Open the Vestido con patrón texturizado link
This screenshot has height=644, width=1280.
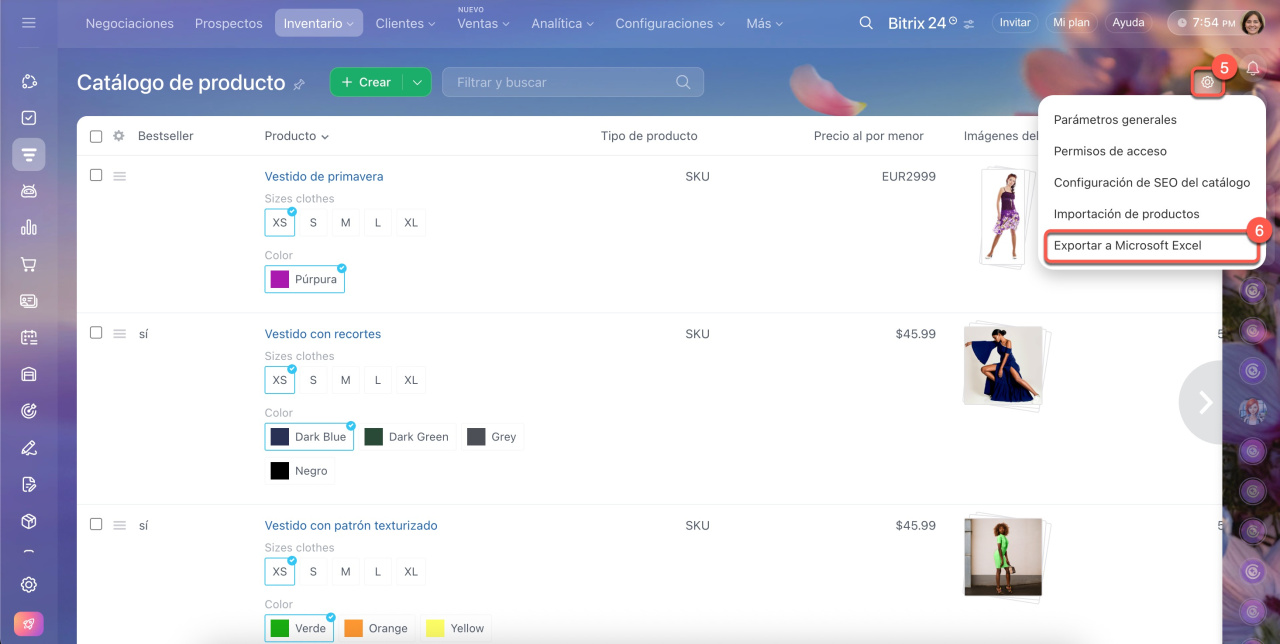pos(350,525)
